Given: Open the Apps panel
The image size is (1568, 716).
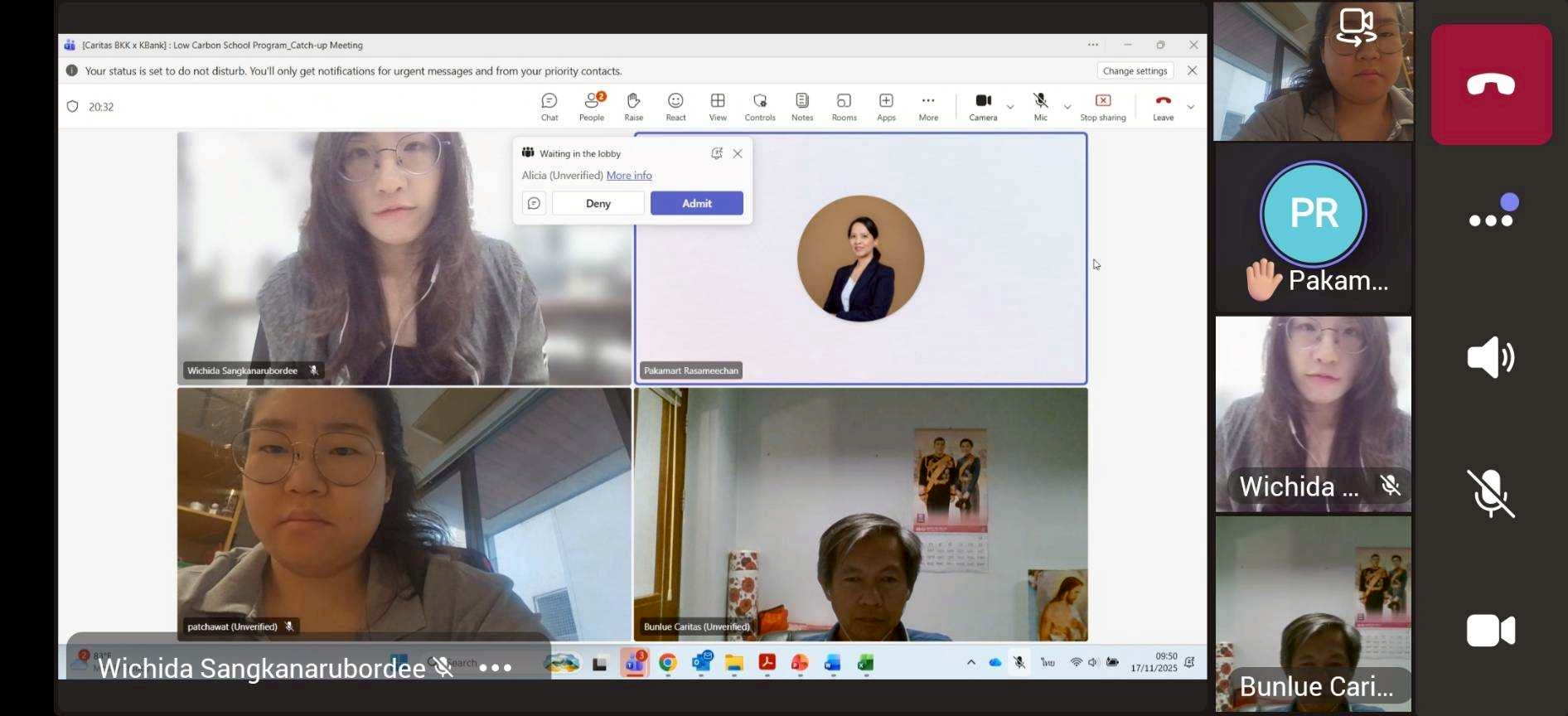Looking at the screenshot, I should (x=886, y=106).
